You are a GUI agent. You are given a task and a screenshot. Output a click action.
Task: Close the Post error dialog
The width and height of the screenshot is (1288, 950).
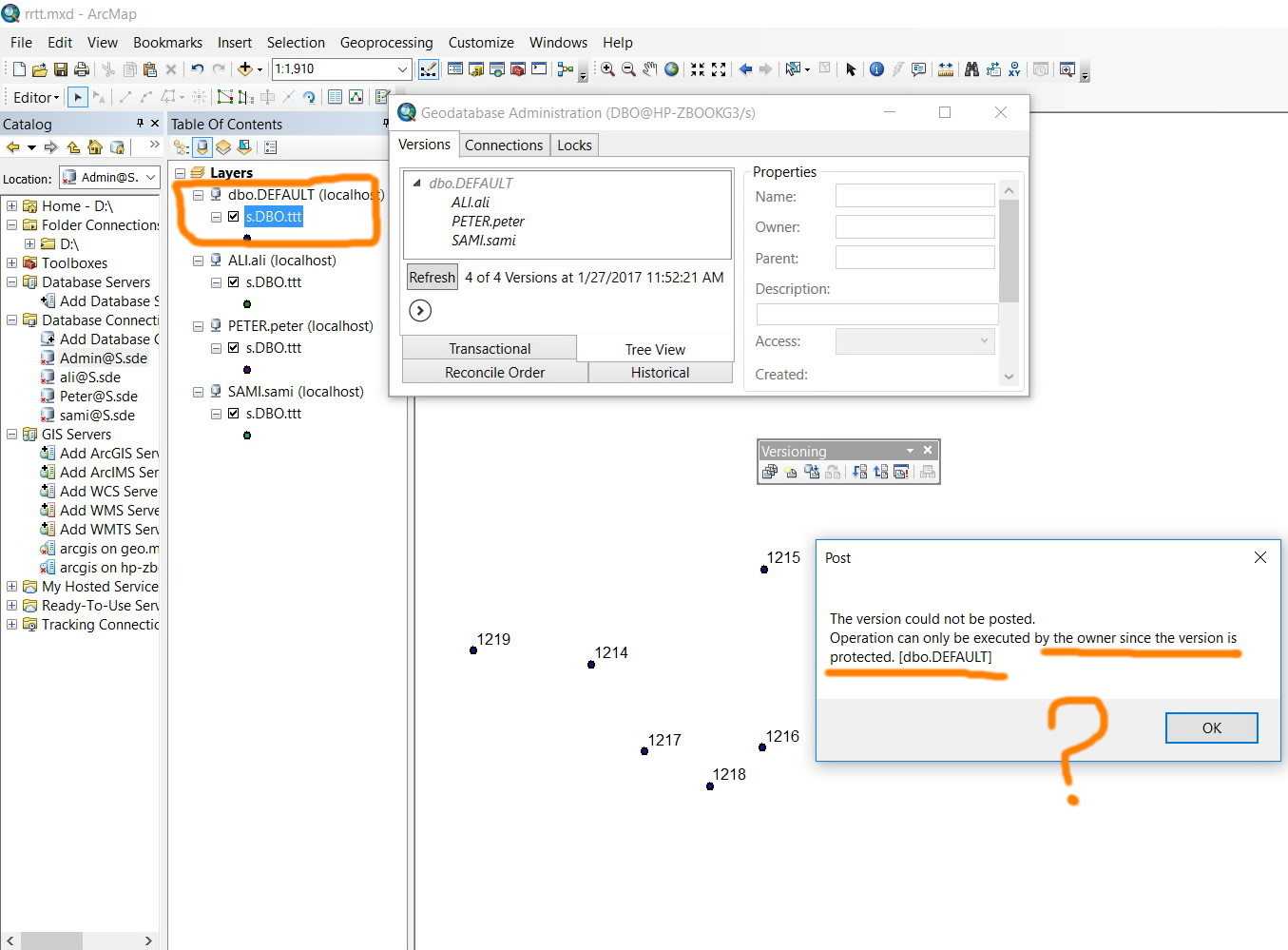pyautogui.click(x=1260, y=557)
